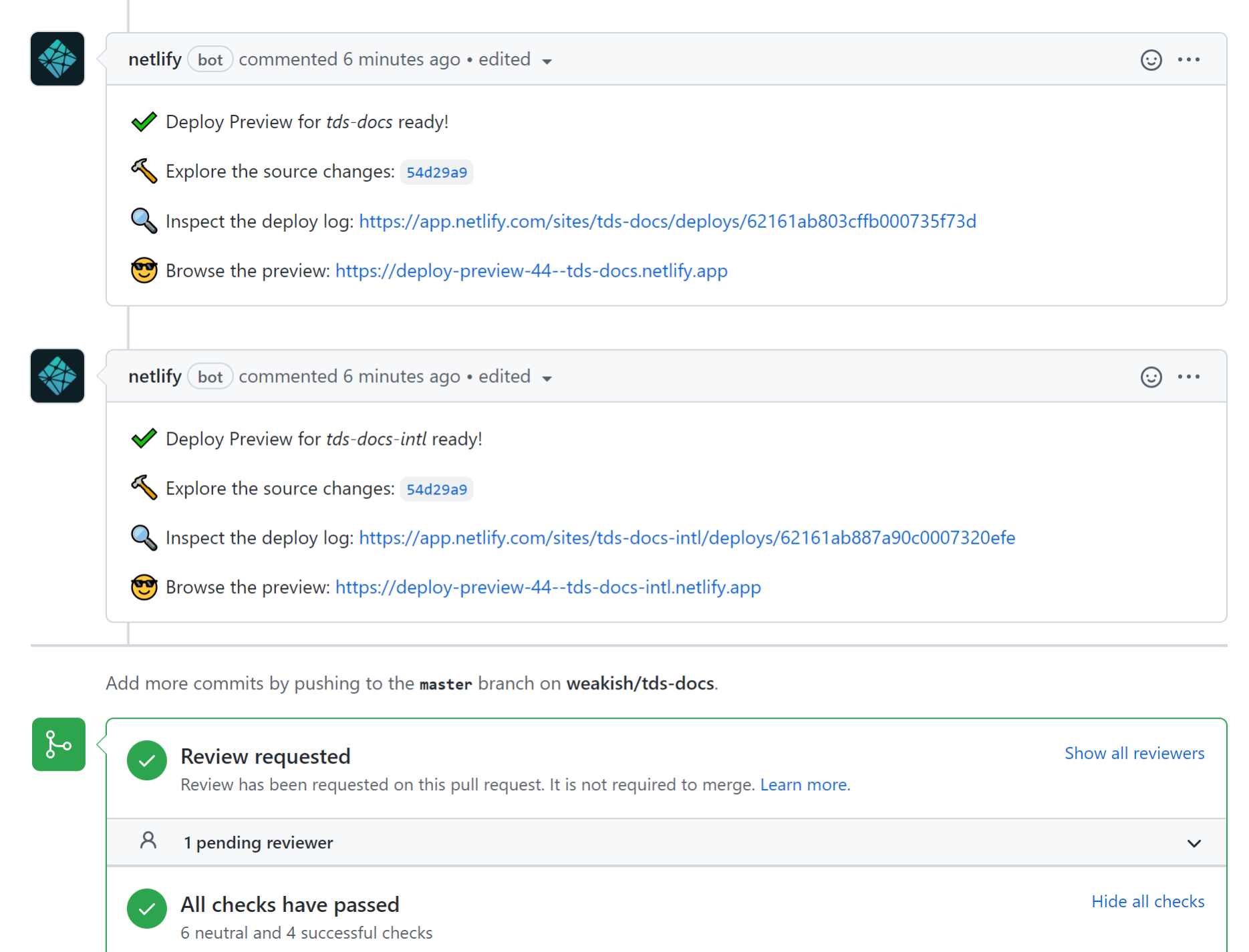Click the bot label on first comment
Image resolution: width=1249 pixels, height=952 pixels.
210,59
